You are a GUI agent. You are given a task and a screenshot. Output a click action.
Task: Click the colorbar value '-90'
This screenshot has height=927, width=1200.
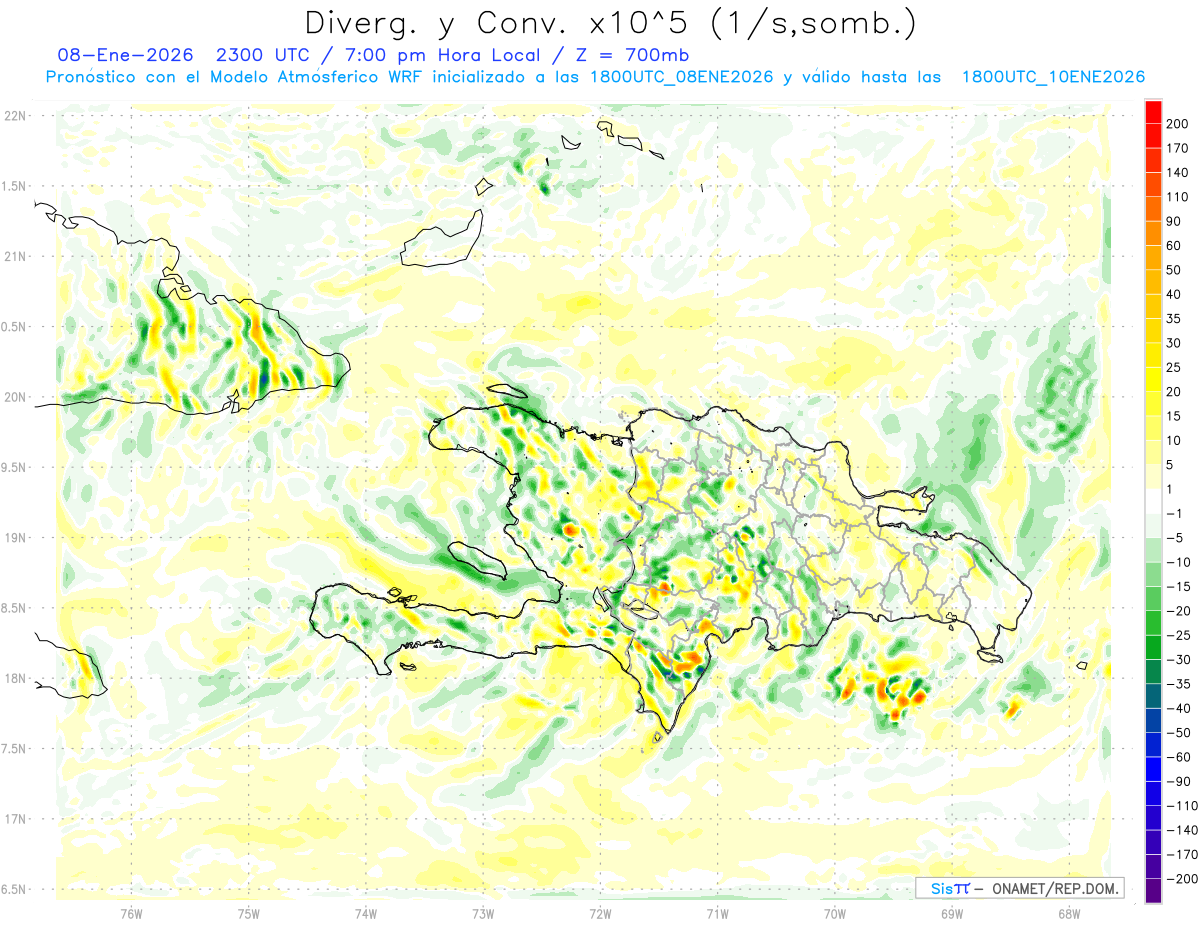pyautogui.click(x=1179, y=781)
